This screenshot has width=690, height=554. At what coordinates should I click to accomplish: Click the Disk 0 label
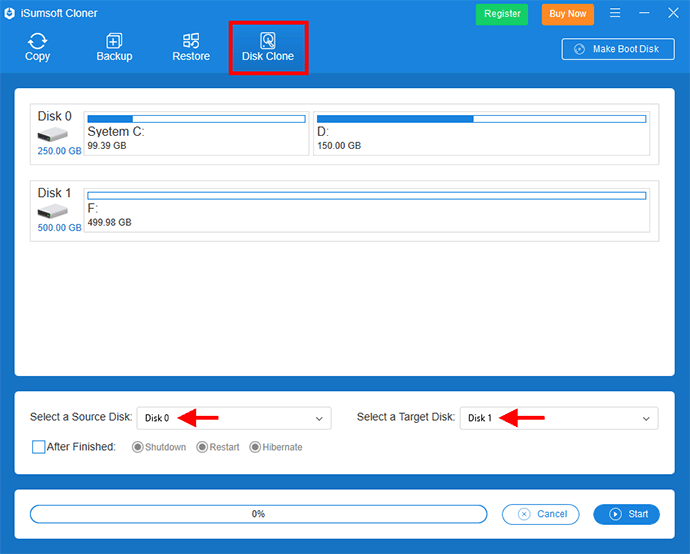(55, 116)
